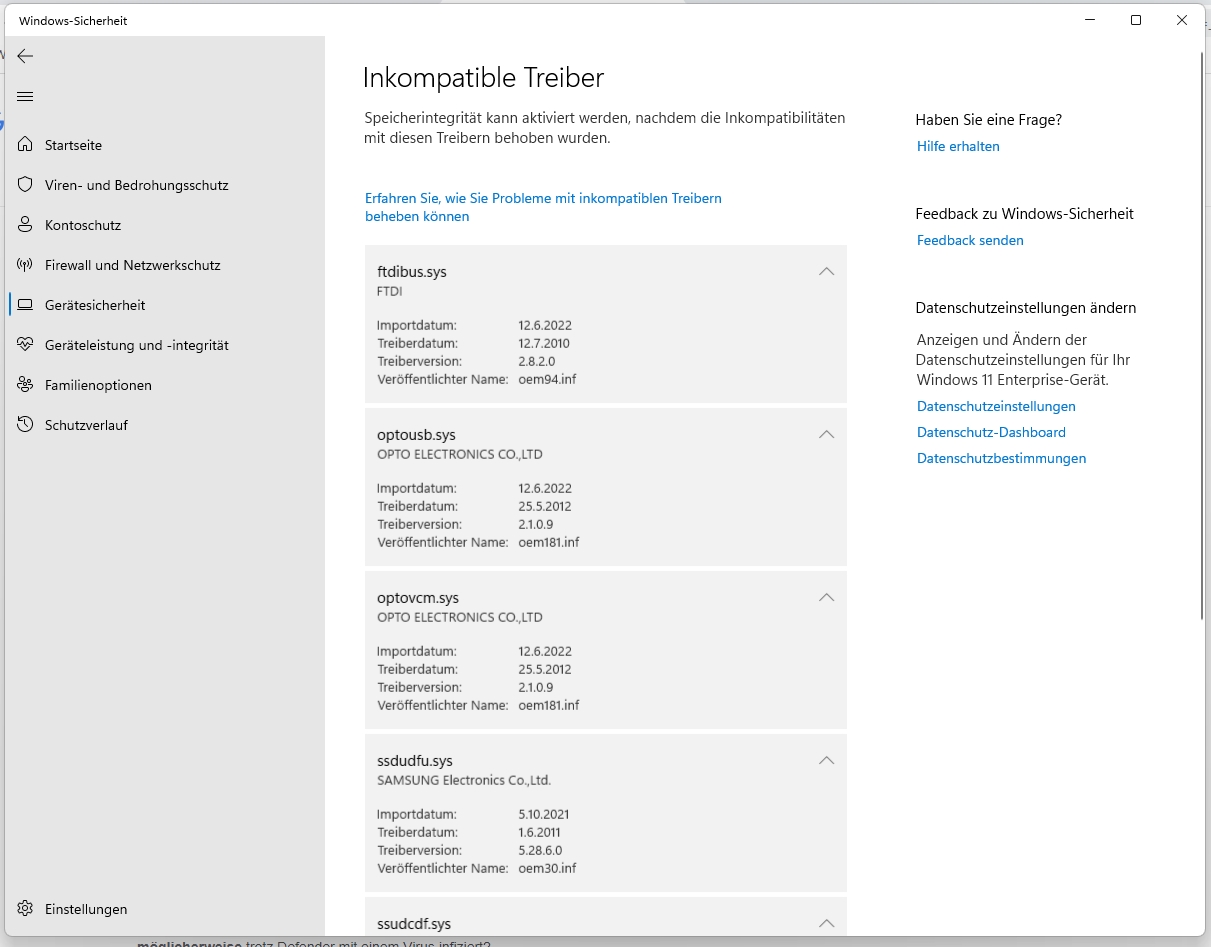Click the laptop icon for Gerätesicherheit
Viewport: 1211px width, 947px height.
point(25,305)
